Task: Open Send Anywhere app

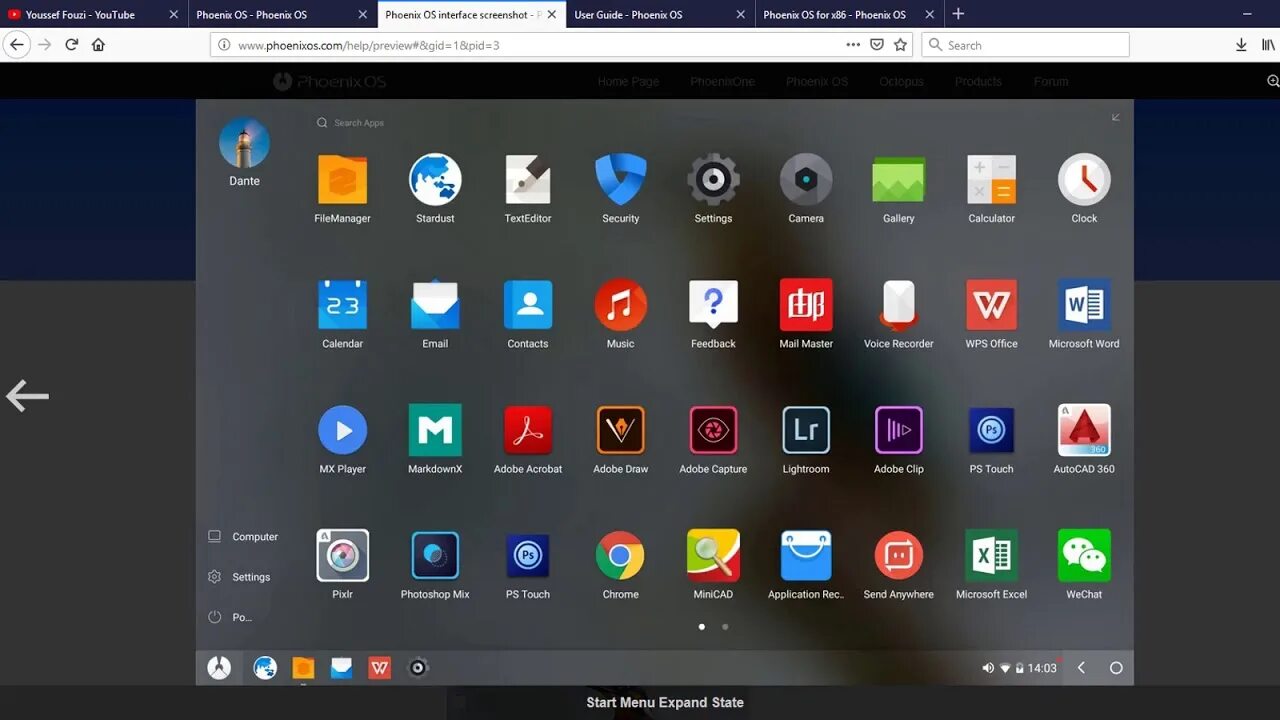Action: click(x=898, y=555)
